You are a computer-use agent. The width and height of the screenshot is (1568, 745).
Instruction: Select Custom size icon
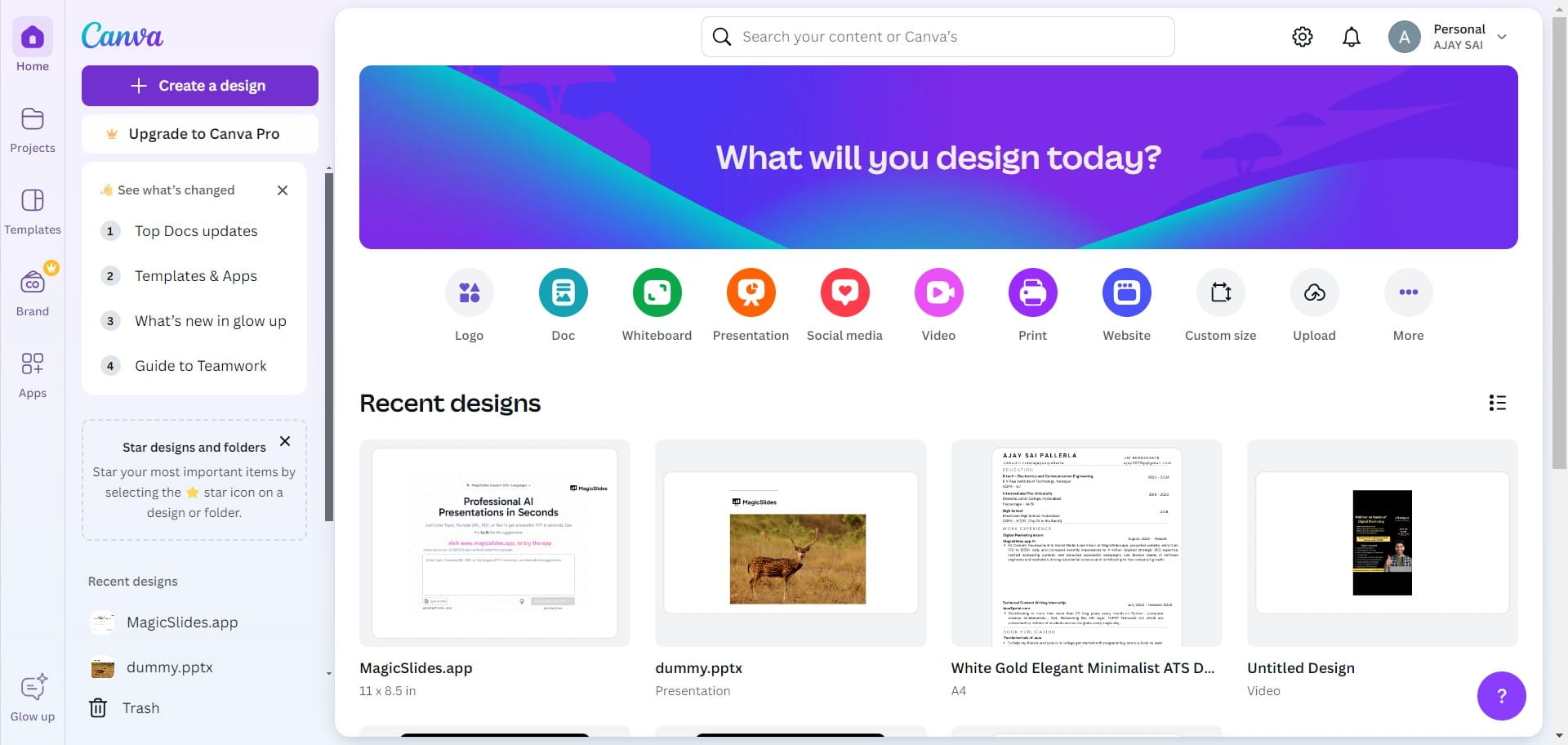(1220, 292)
